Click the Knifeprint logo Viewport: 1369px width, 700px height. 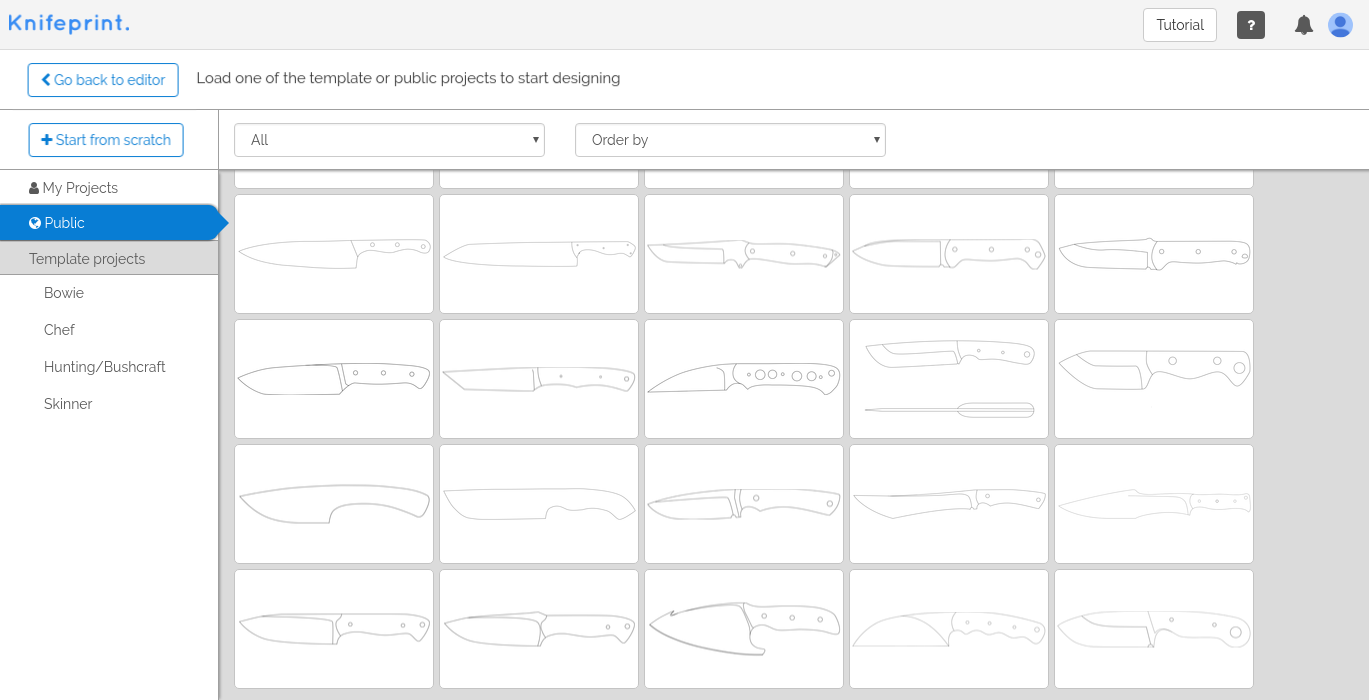(69, 23)
